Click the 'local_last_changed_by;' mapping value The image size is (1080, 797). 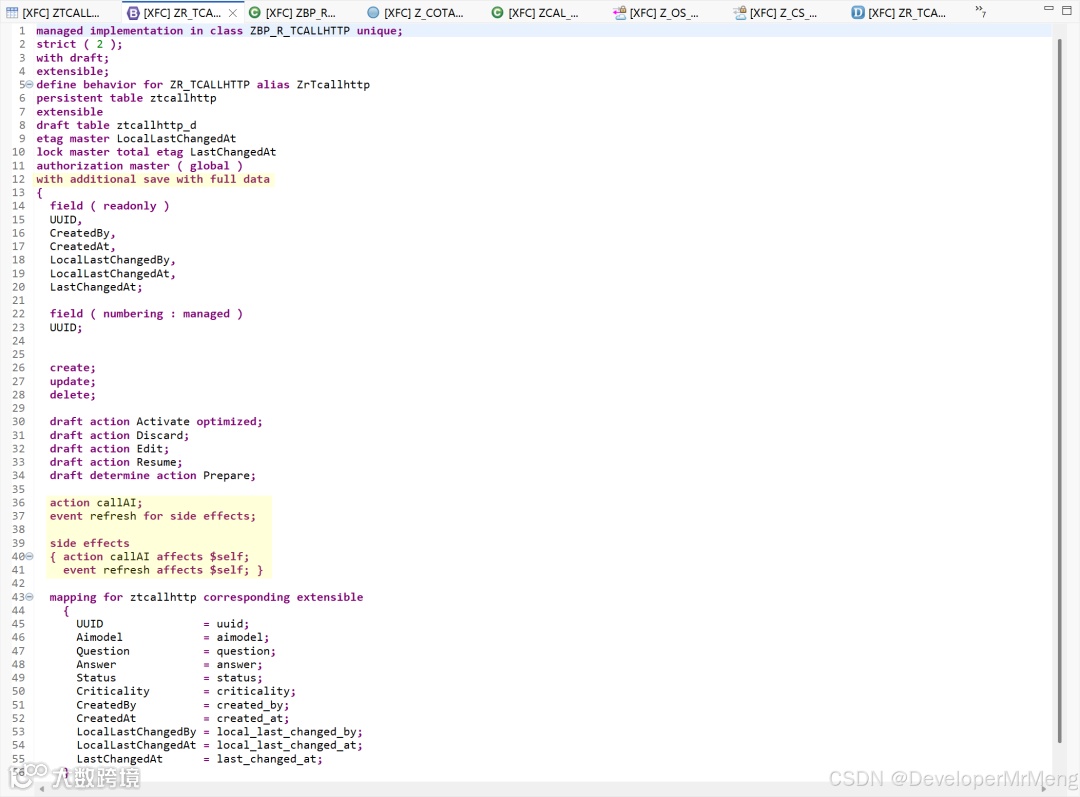(289, 732)
